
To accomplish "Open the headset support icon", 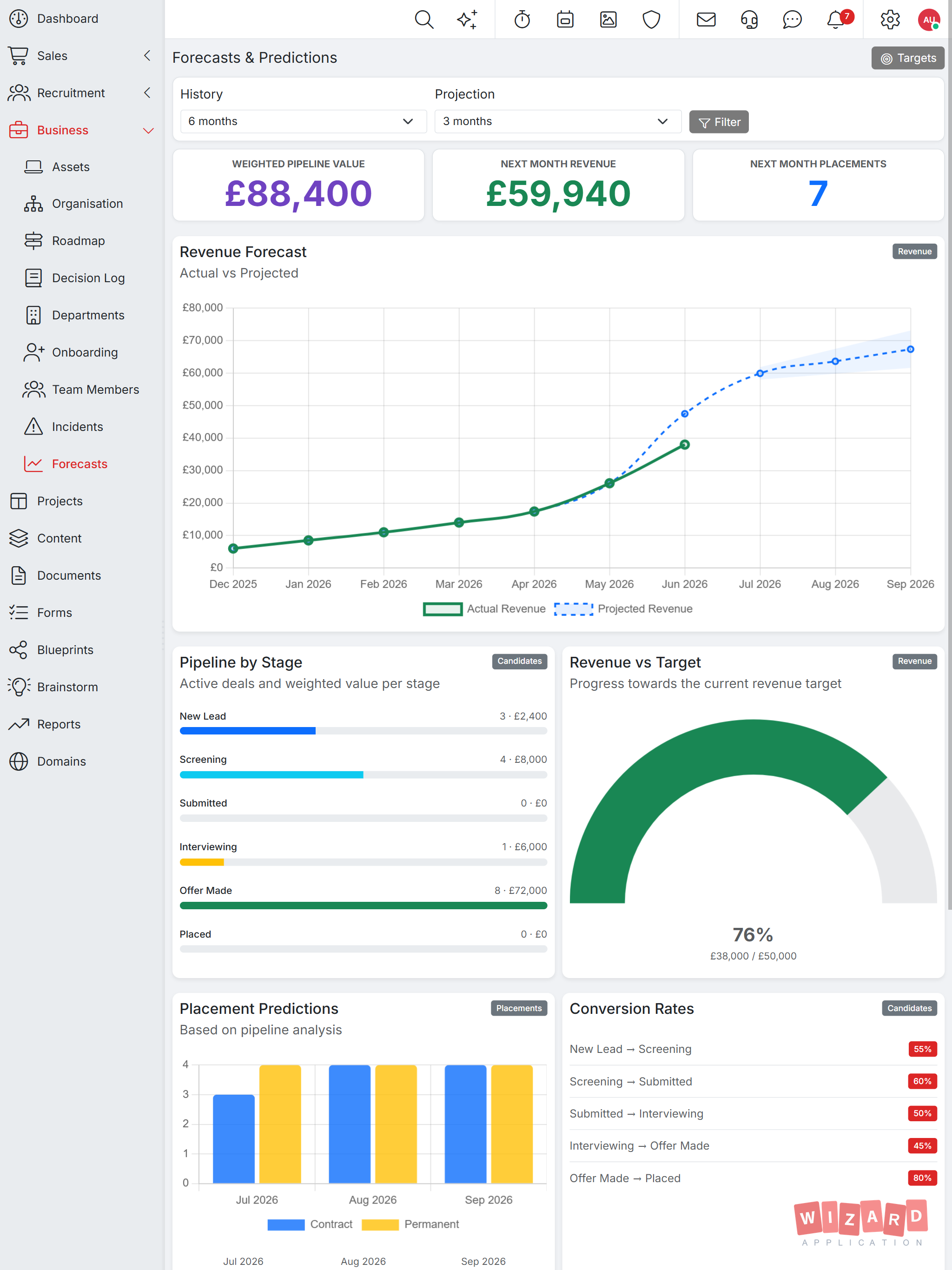I will pos(749,20).
